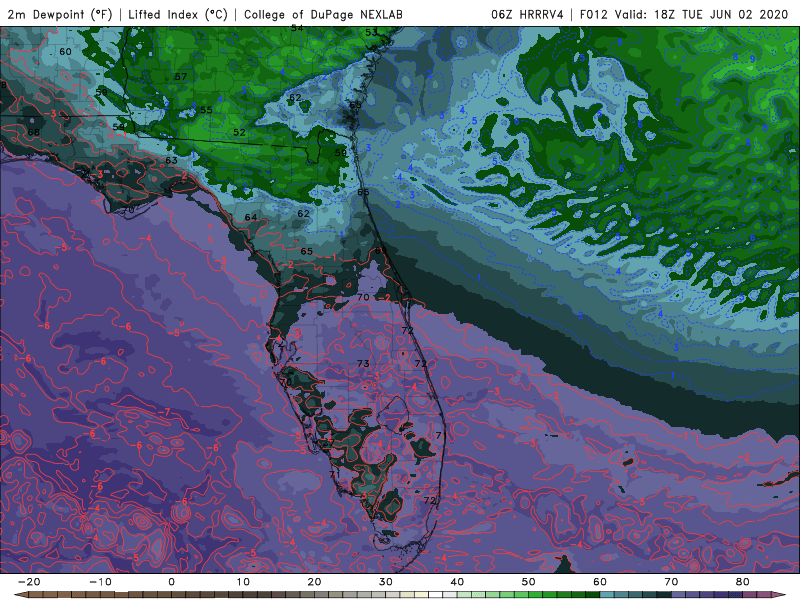Viewport: 800px width, 600px height.
Task: Click the left arrow end of the colorbar
Action: [20, 595]
